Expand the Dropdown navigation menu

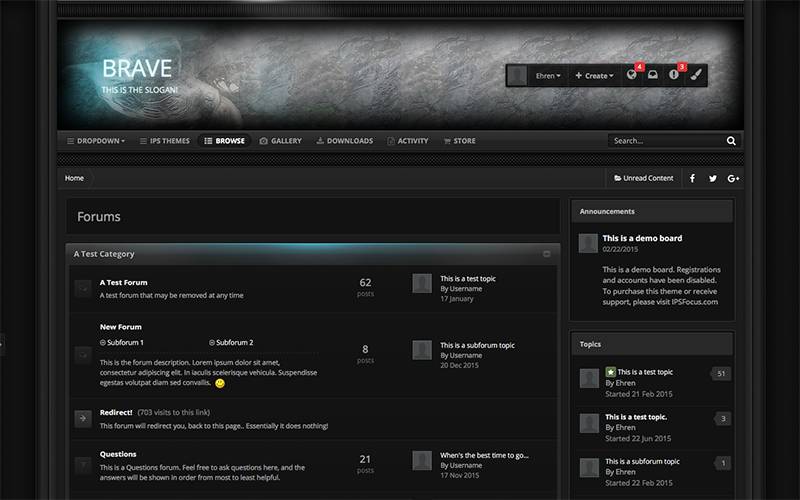(96, 141)
